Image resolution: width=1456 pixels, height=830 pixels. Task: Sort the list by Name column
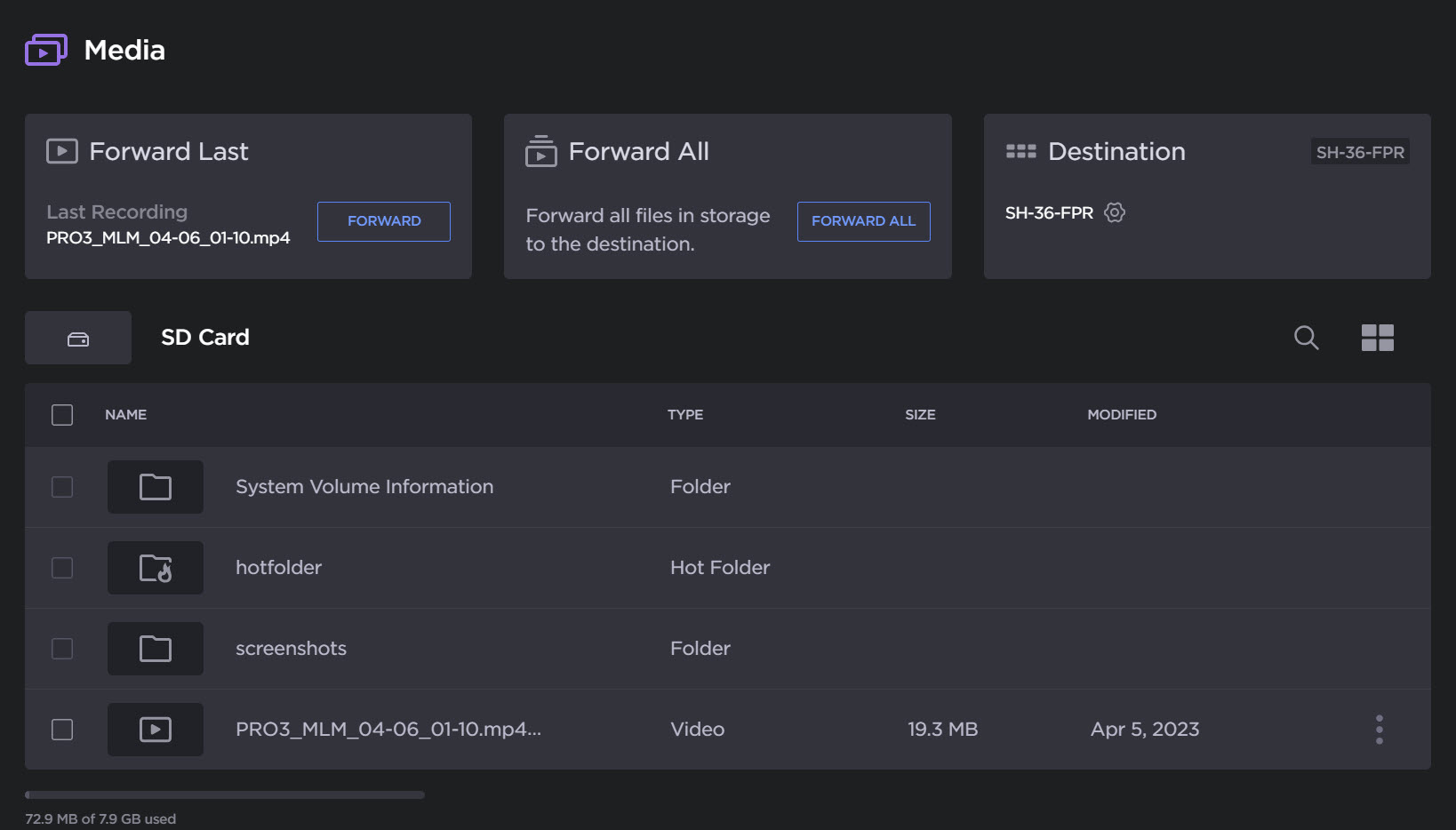(126, 415)
